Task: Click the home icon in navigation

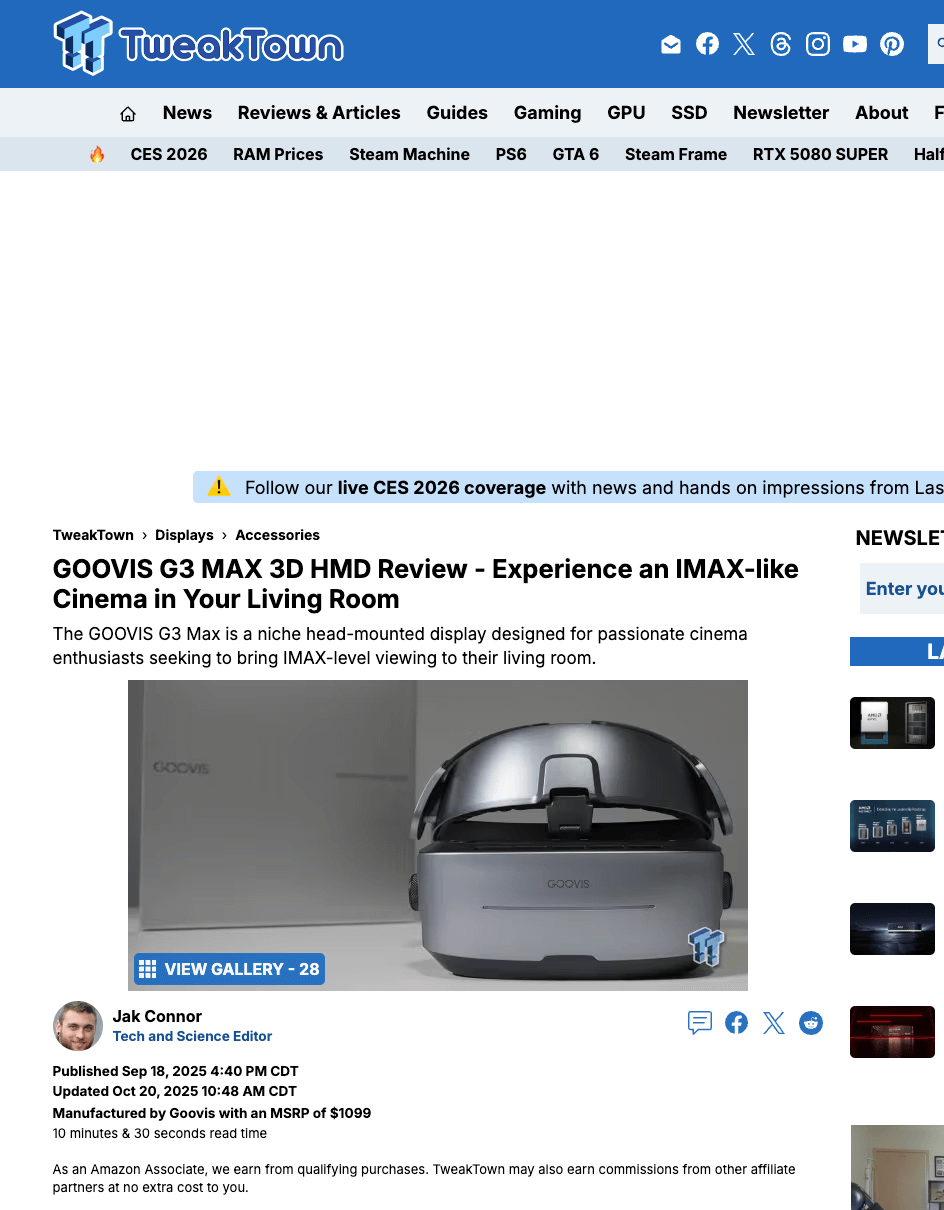Action: [x=128, y=114]
